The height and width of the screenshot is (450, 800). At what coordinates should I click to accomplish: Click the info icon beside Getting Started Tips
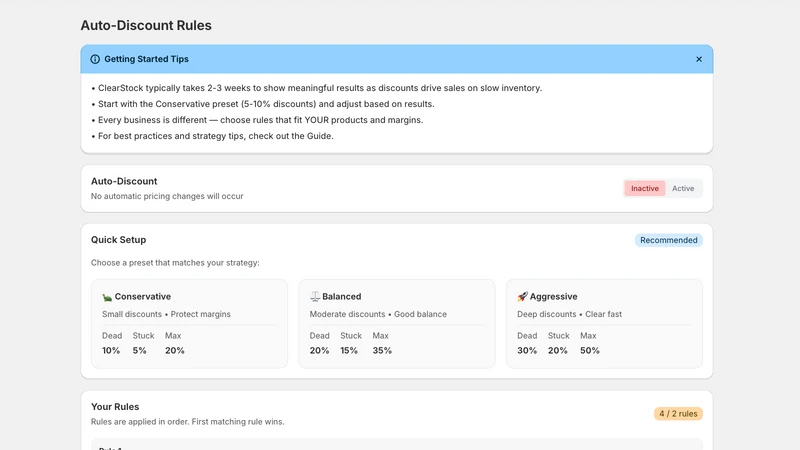tap(95, 59)
